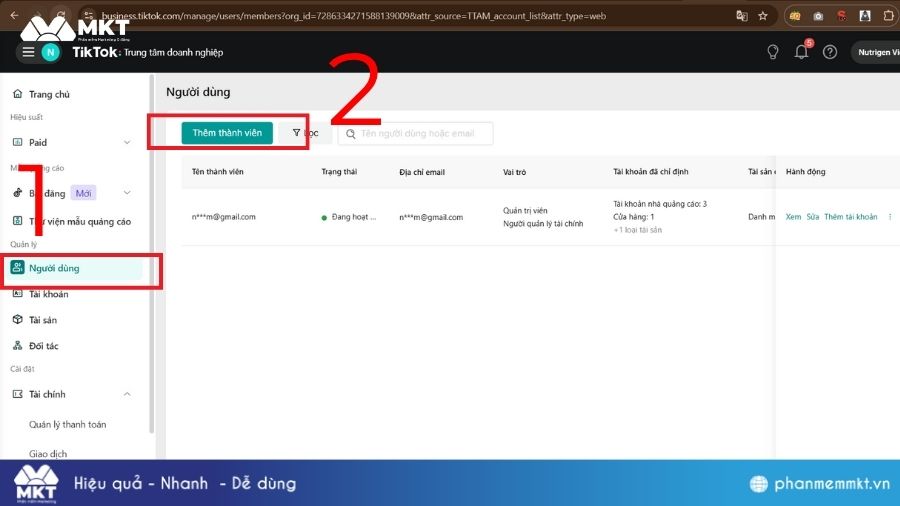Viewport: 900px width, 506px height.
Task: Click the camera screenshot extension icon
Action: (818, 16)
